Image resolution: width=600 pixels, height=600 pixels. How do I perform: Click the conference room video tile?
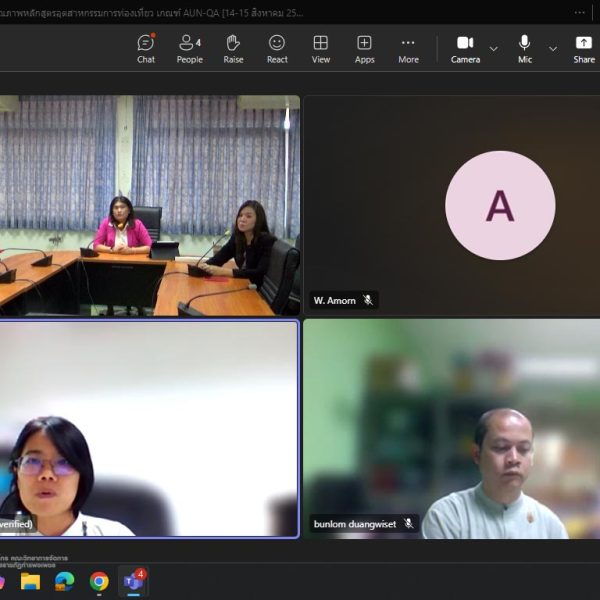(150, 205)
